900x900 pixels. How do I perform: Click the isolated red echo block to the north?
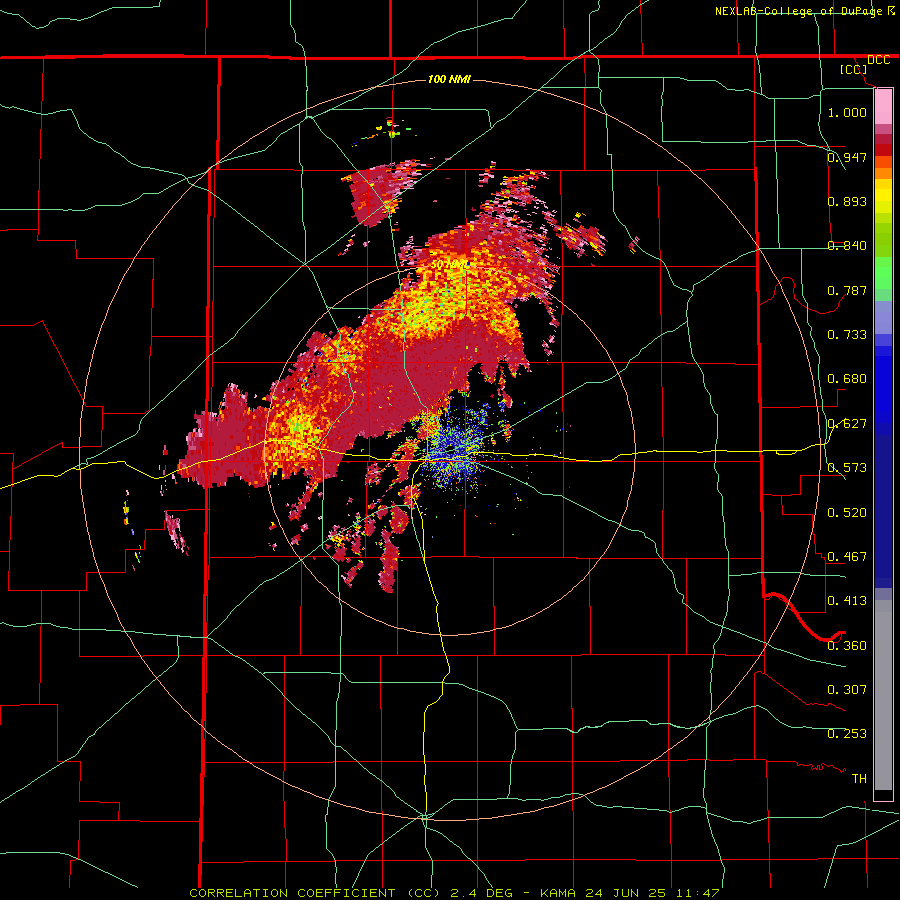point(379,194)
